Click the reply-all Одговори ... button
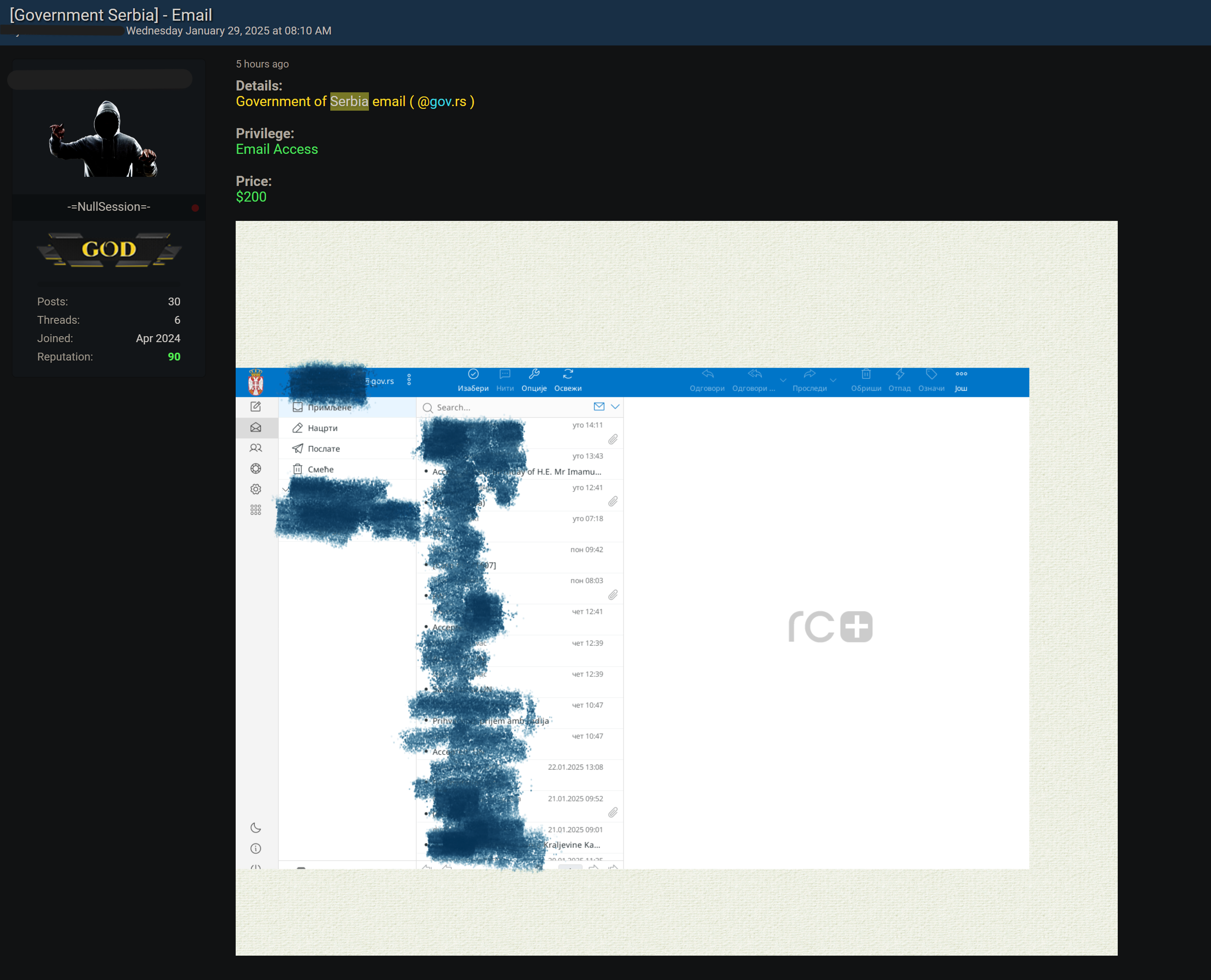 [753, 381]
